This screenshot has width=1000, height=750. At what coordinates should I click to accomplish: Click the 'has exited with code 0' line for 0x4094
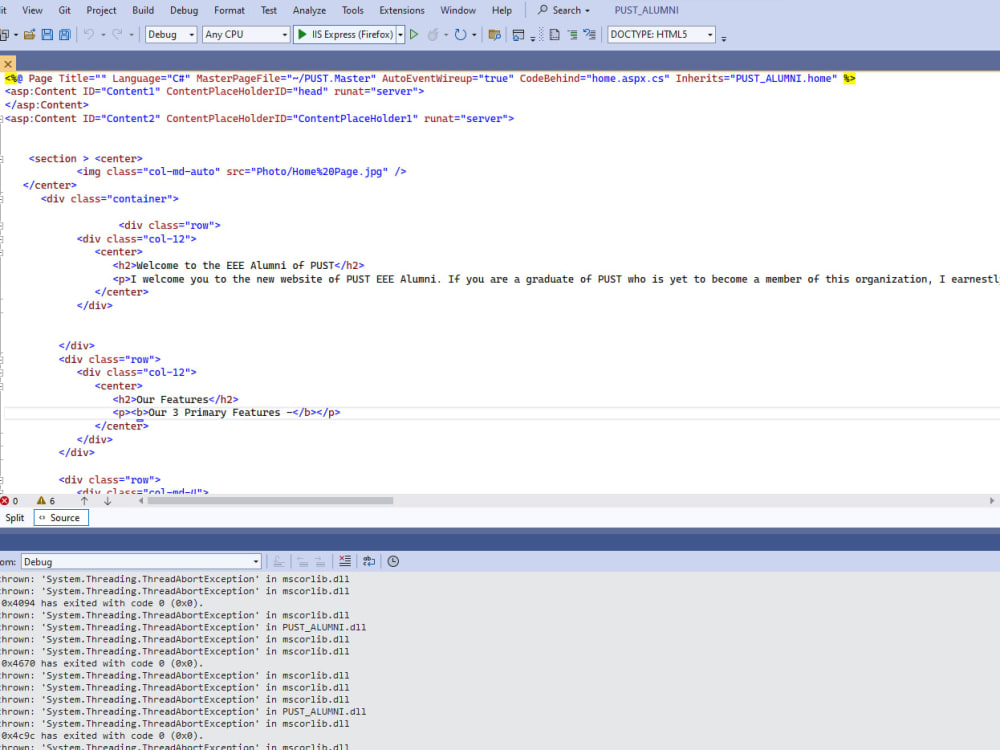[x=102, y=603]
